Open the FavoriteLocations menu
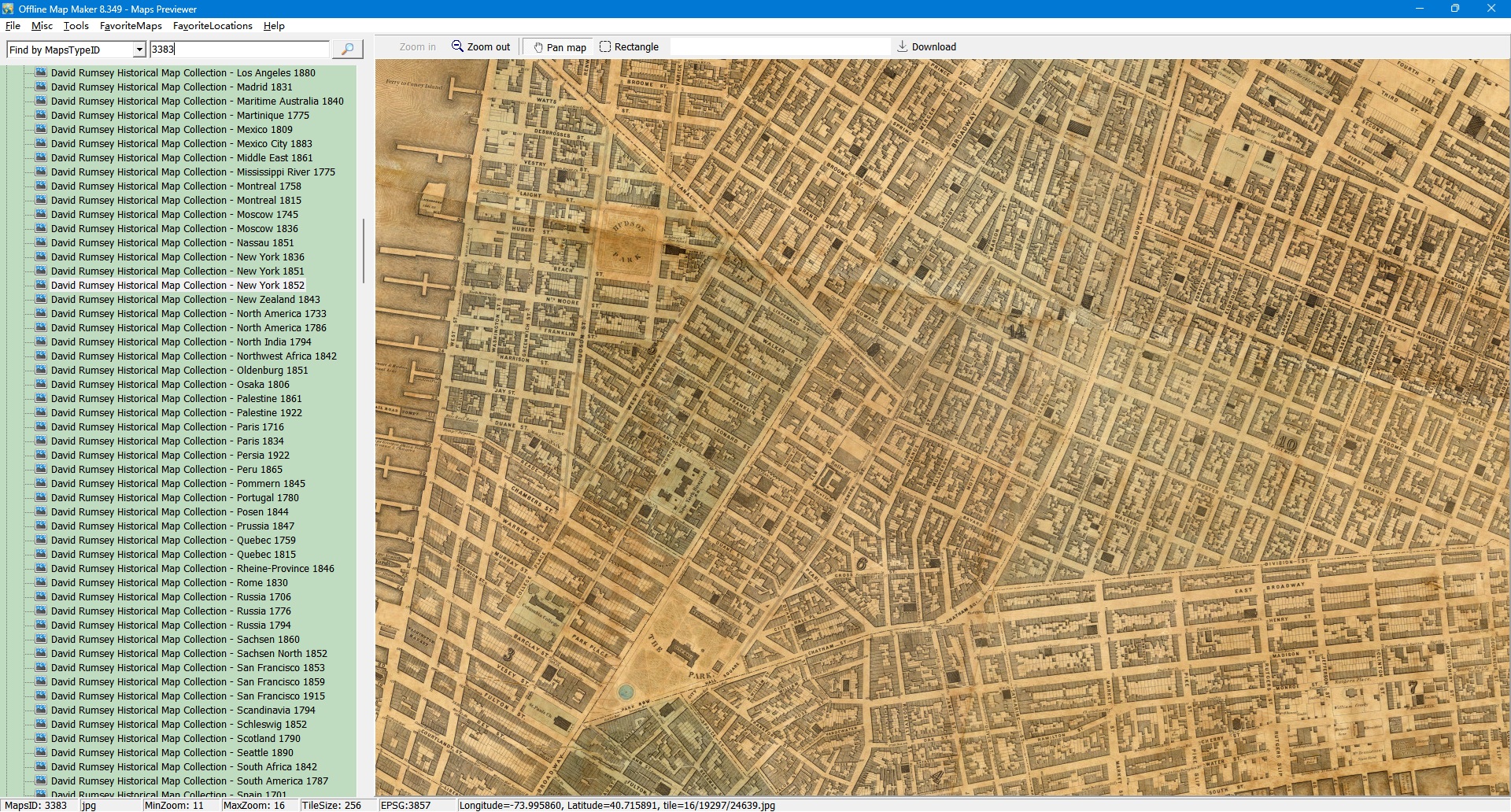The image size is (1511, 812). pos(212,26)
